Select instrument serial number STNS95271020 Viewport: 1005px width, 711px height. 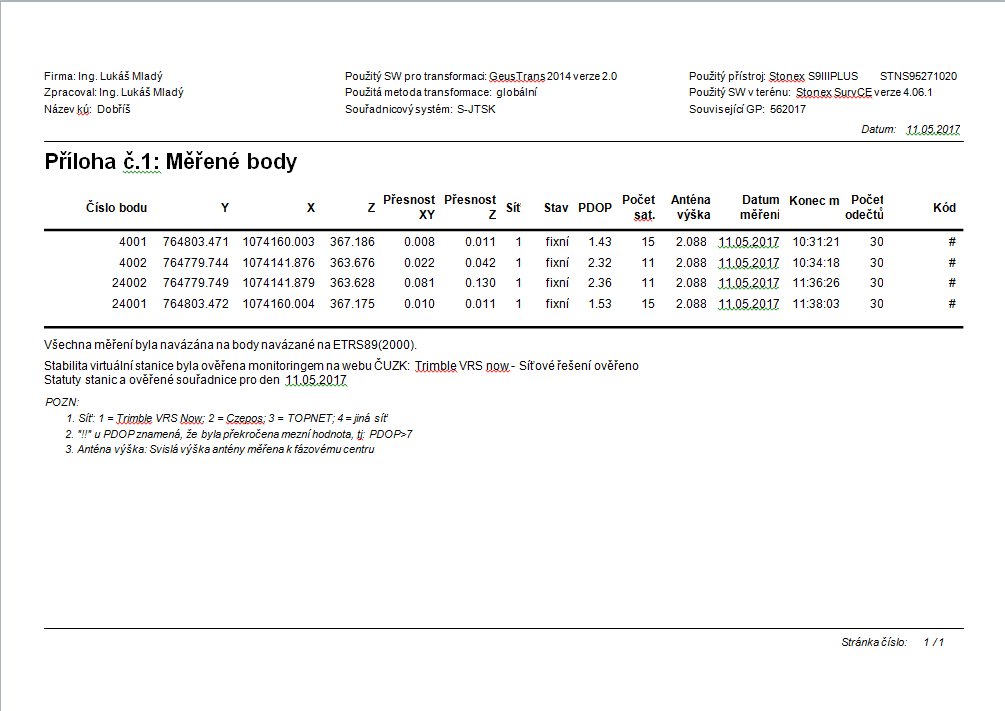pyautogui.click(x=918, y=76)
